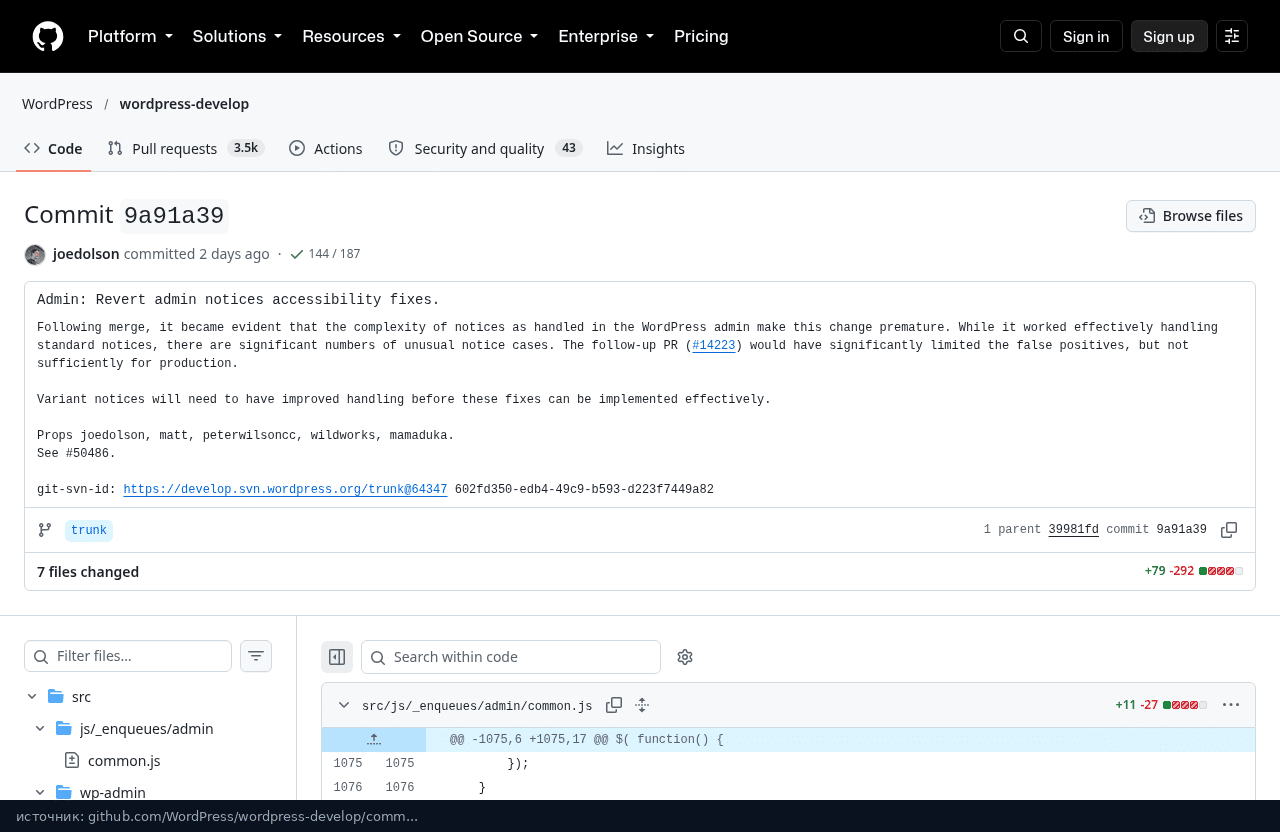Open the file filter options icon

pyautogui.click(x=256, y=656)
